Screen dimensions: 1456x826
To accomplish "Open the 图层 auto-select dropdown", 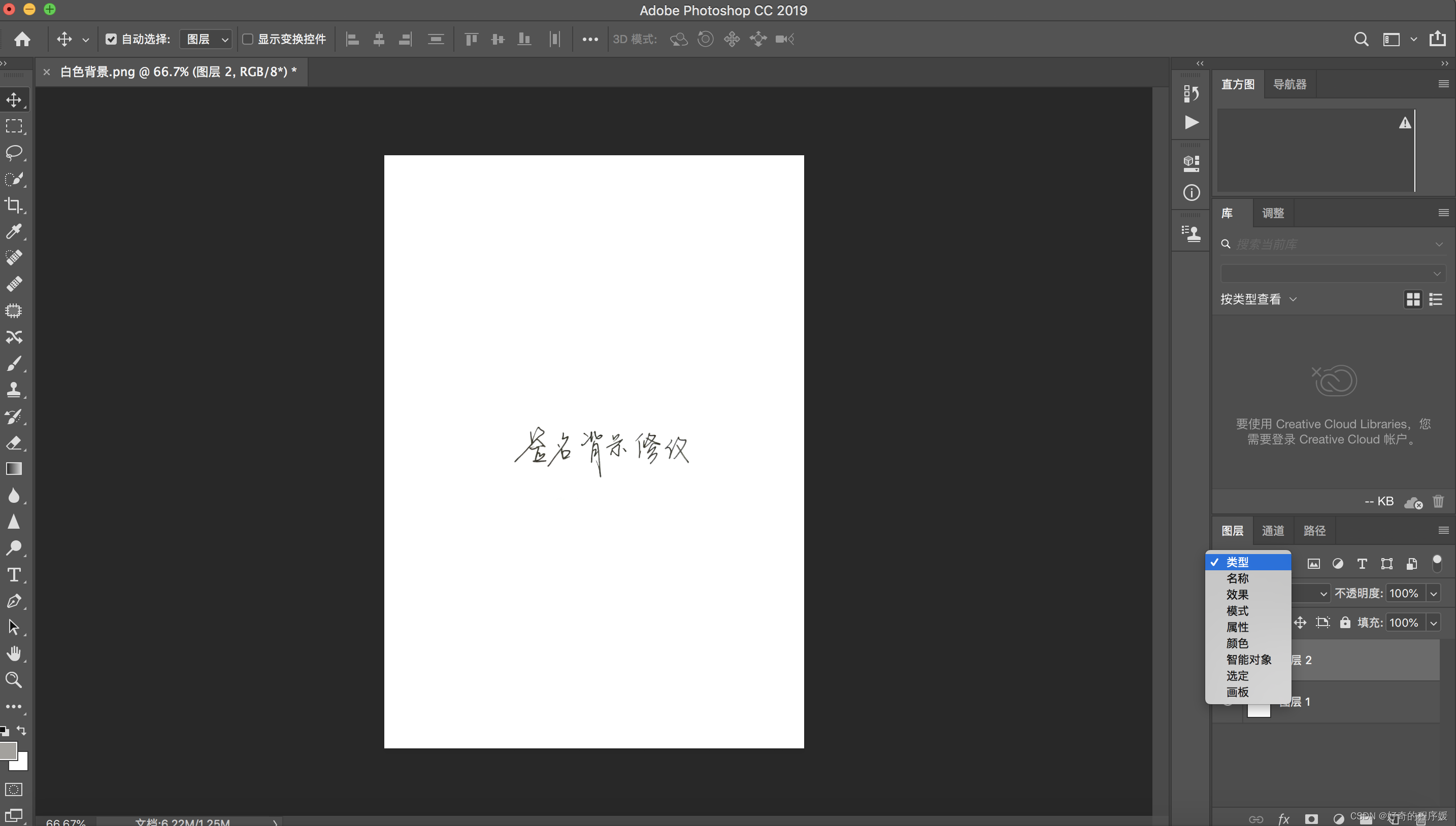I will (x=206, y=39).
